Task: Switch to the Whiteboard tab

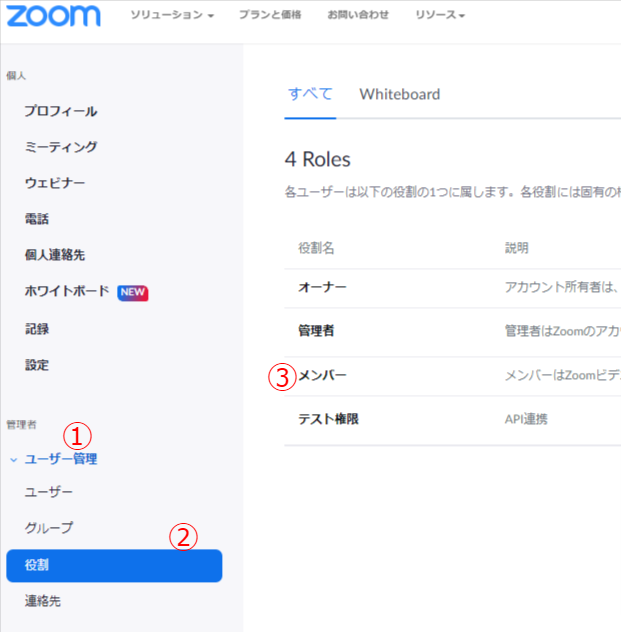Action: (400, 94)
